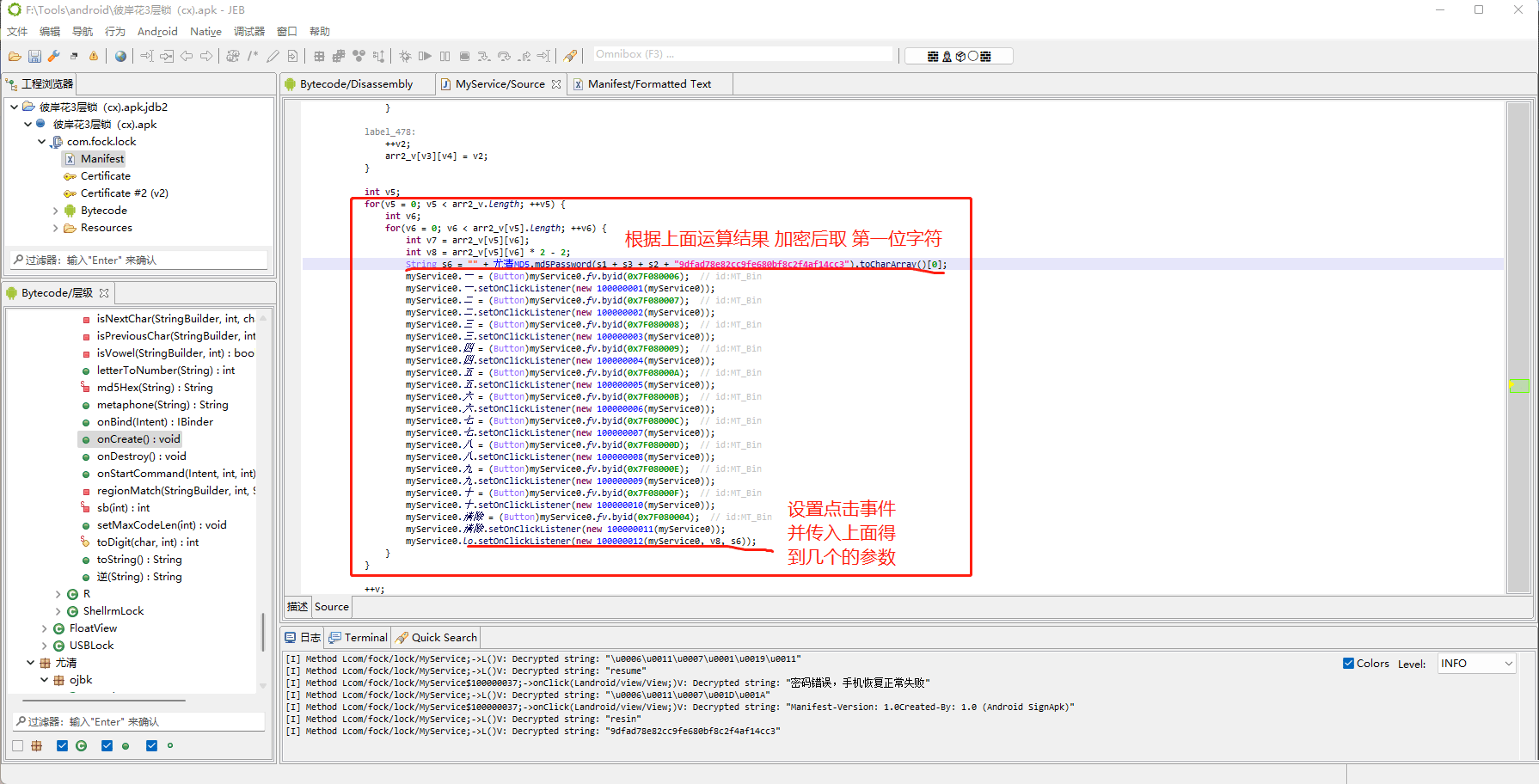The image size is (1539, 784).
Task: Switch to the Bytecode/Disassembly tab
Action: [x=356, y=84]
